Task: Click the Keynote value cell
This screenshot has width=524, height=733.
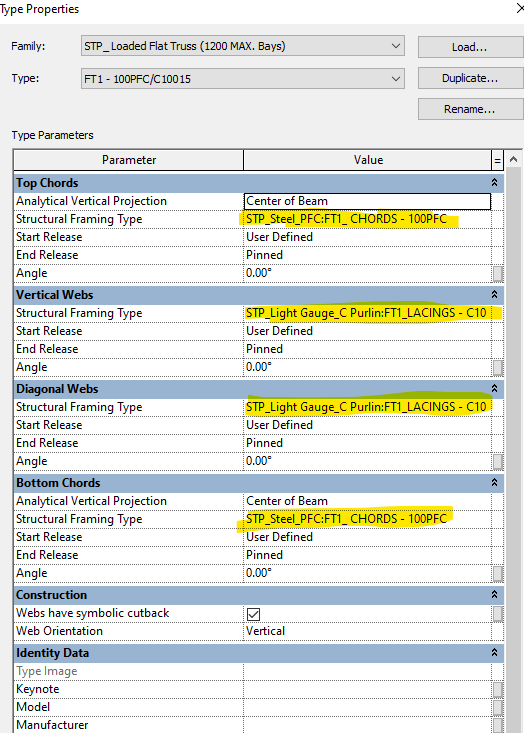Action: tap(367, 689)
